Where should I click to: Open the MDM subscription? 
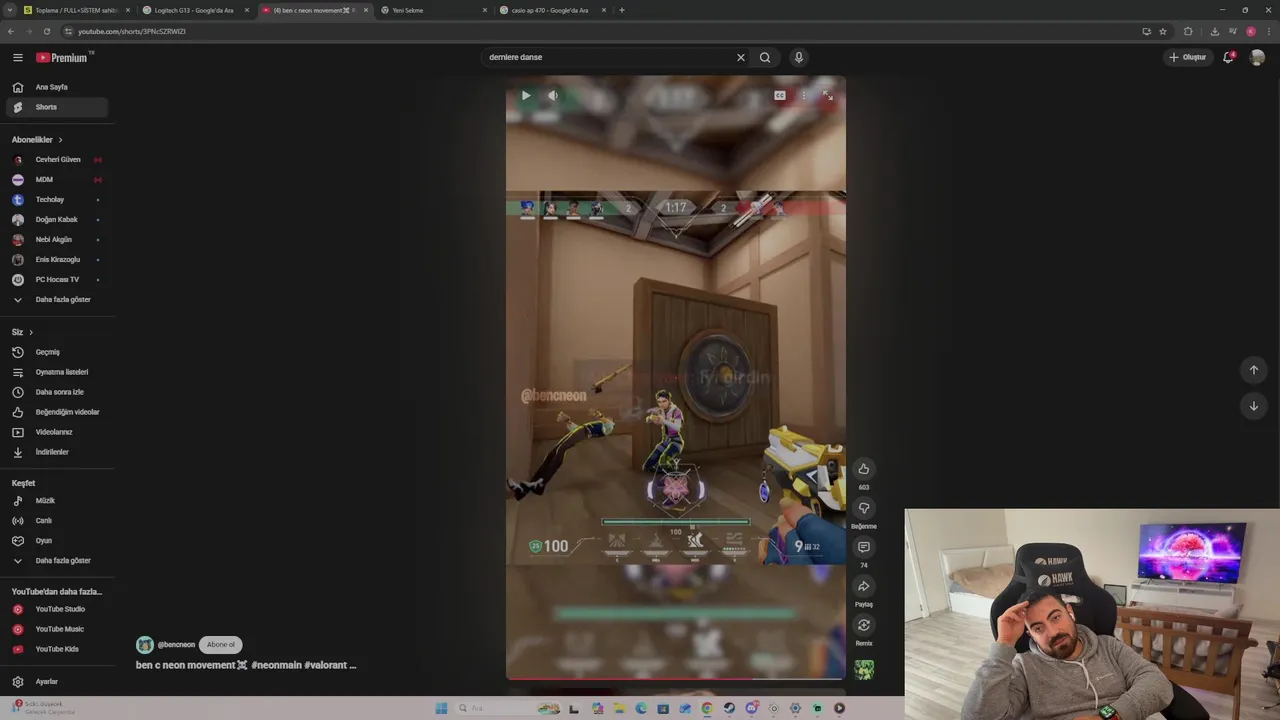(x=58, y=180)
